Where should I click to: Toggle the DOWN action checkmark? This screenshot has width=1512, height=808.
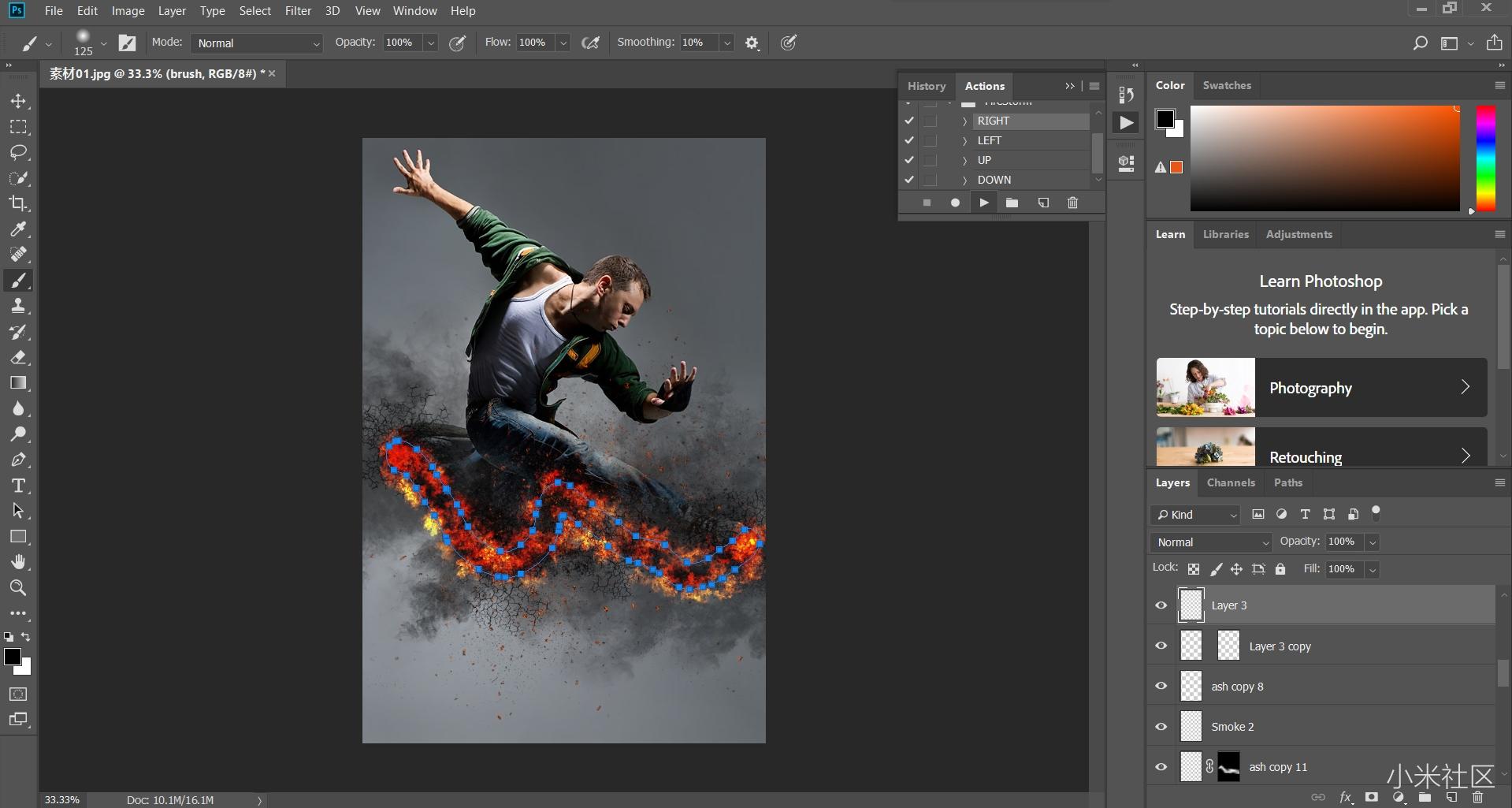click(909, 180)
